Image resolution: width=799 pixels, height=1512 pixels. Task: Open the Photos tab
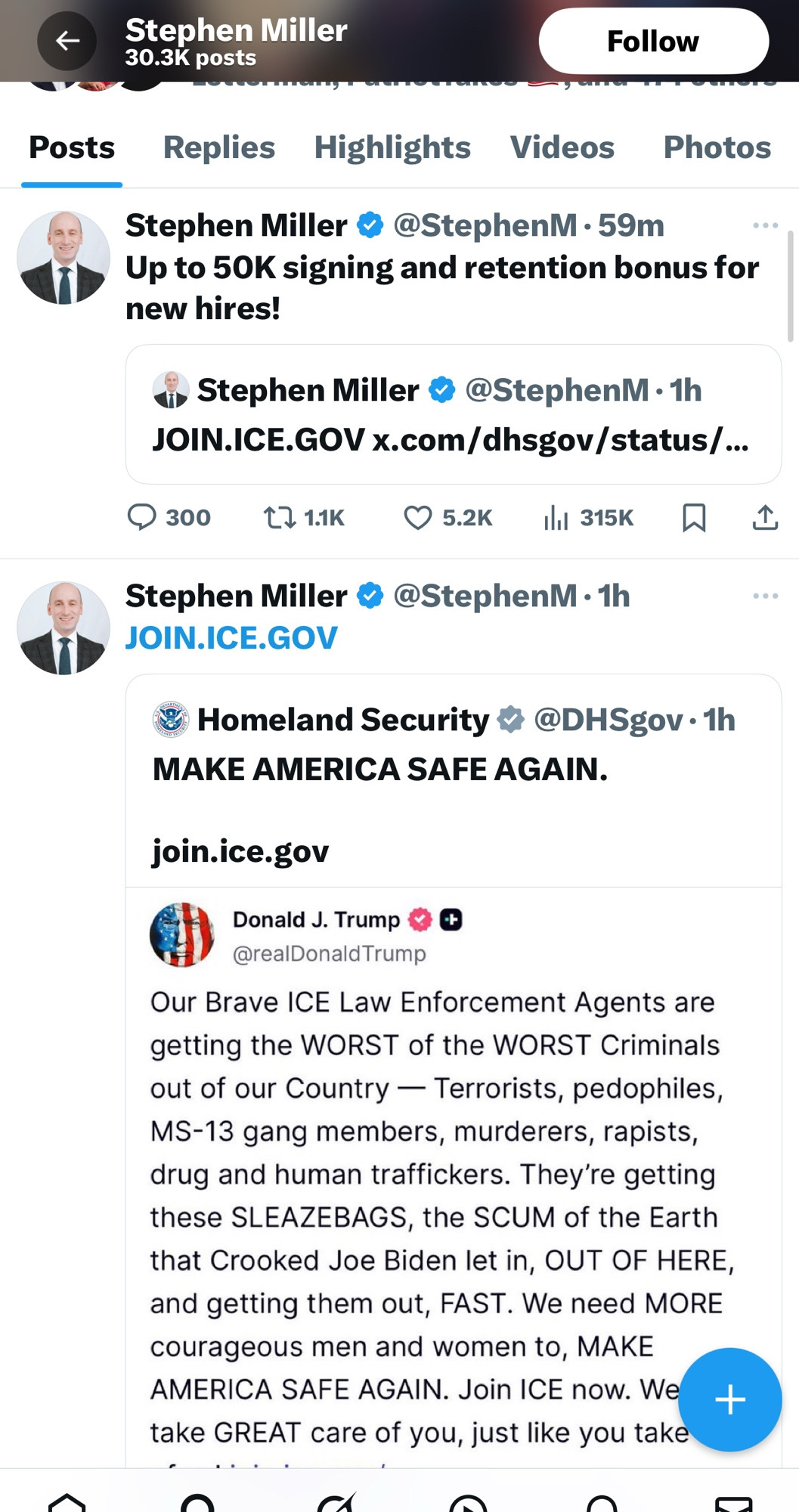(717, 147)
